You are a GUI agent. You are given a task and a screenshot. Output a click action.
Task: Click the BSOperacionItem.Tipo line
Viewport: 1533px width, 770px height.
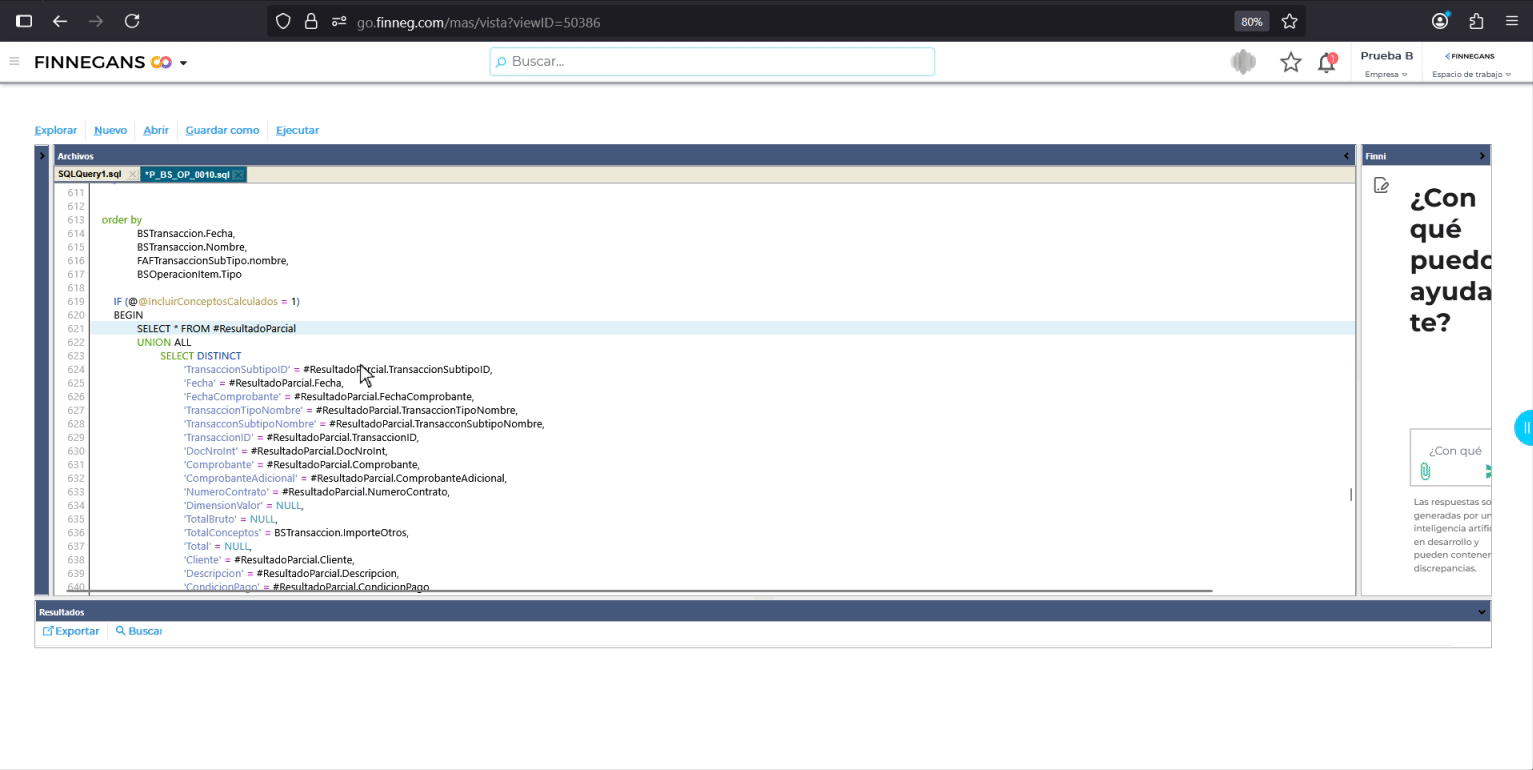(x=189, y=274)
